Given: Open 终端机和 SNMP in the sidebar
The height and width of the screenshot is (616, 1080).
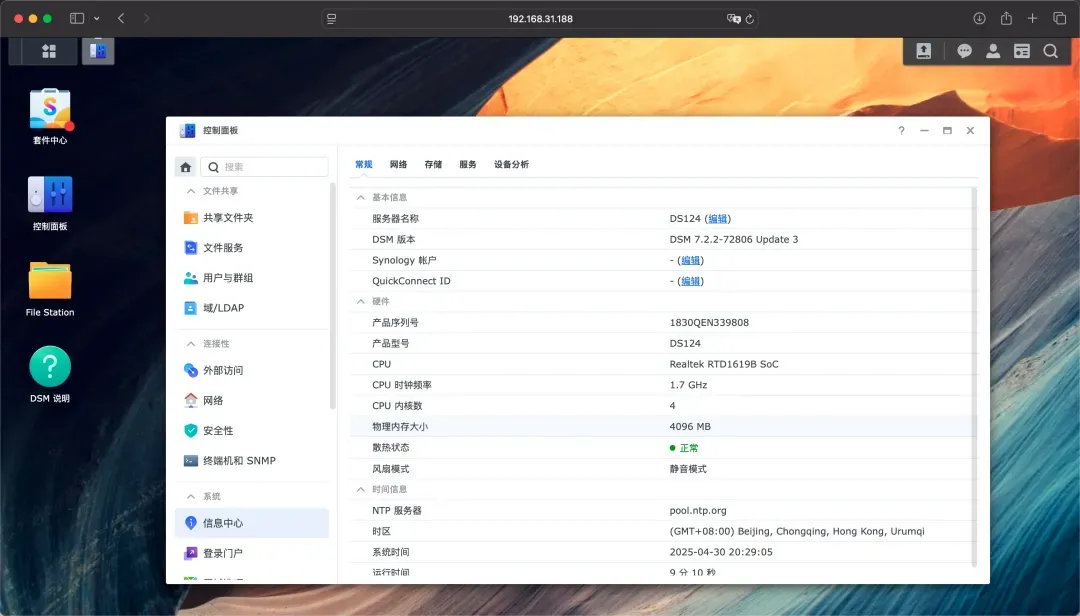Looking at the screenshot, I should 252,461.
